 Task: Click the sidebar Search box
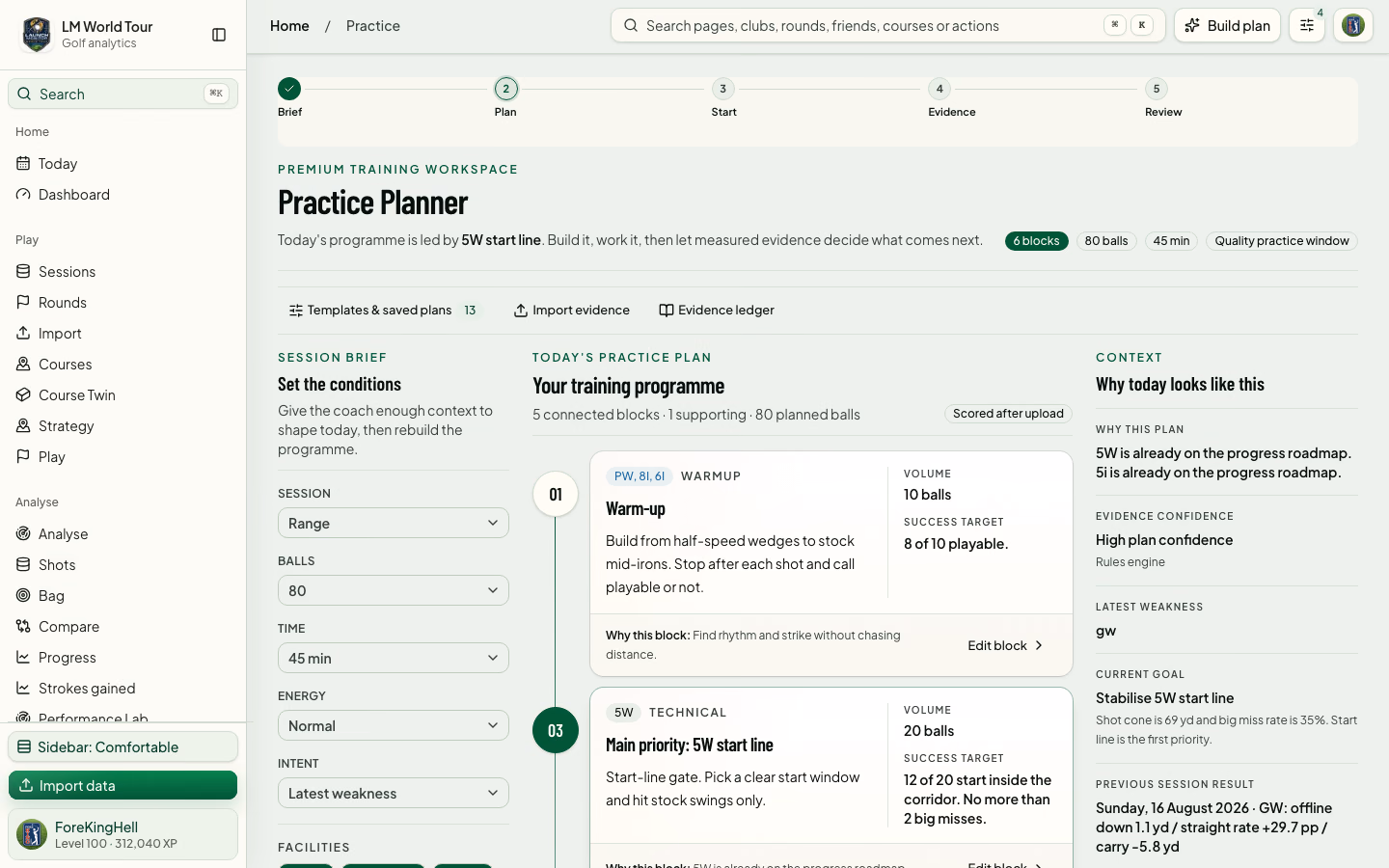pyautogui.click(x=123, y=94)
